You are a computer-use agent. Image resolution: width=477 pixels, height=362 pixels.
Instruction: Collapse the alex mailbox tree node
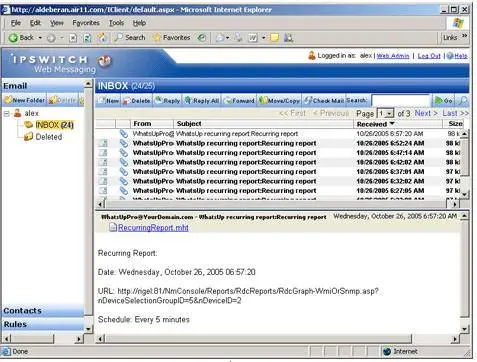(x=6, y=114)
